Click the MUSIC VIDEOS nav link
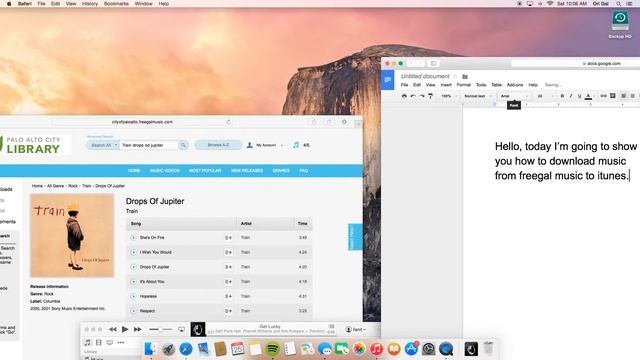Viewport: 640px width, 360px height. (164, 171)
